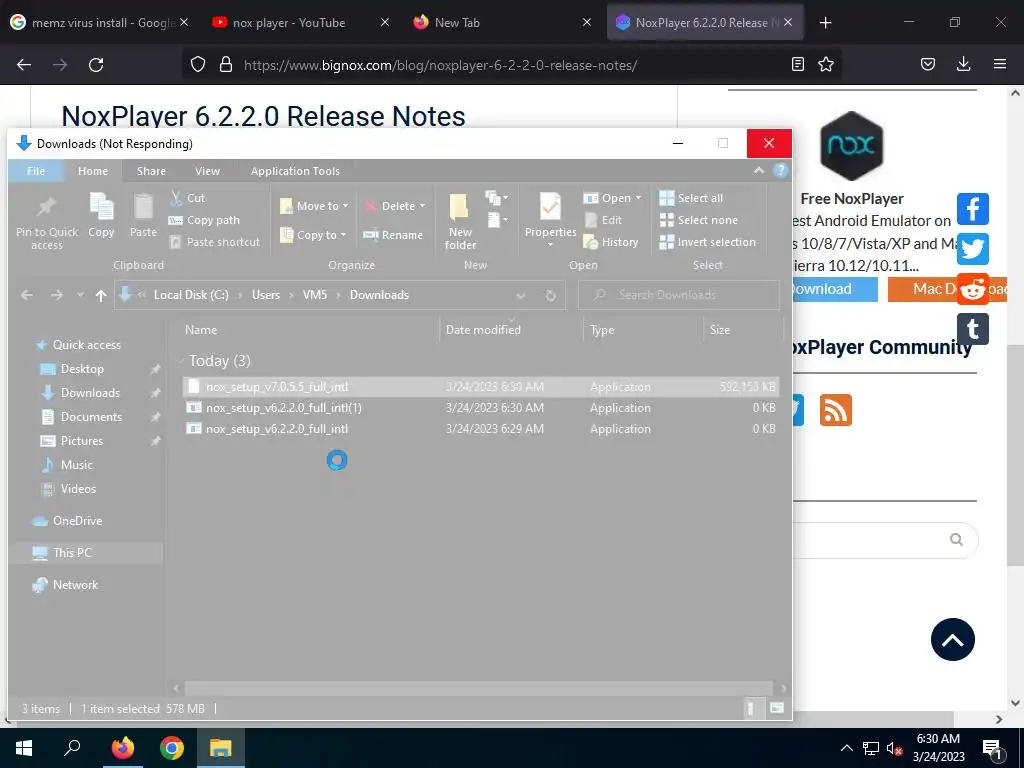This screenshot has width=1024, height=768.
Task: Click the Search Downloads field
Action: point(679,295)
